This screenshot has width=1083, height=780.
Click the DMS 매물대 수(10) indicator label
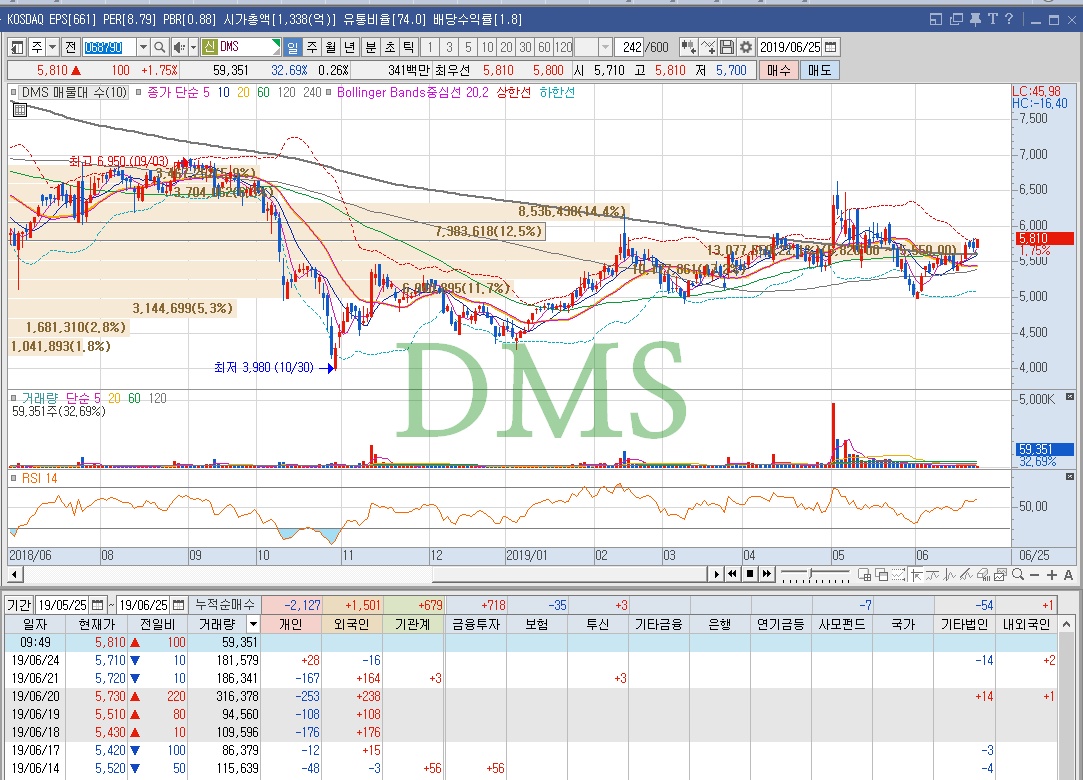click(74, 92)
